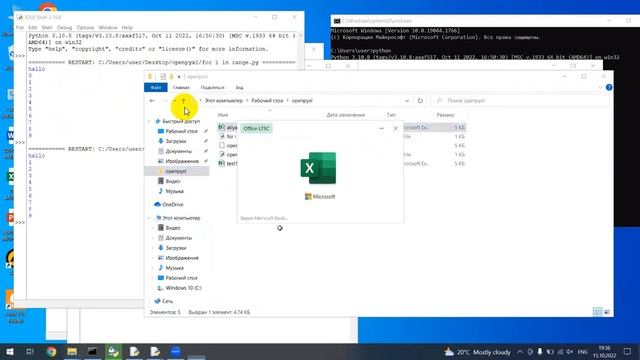Open the notification center icon
The image size is (640, 360).
pyautogui.click(x=627, y=352)
